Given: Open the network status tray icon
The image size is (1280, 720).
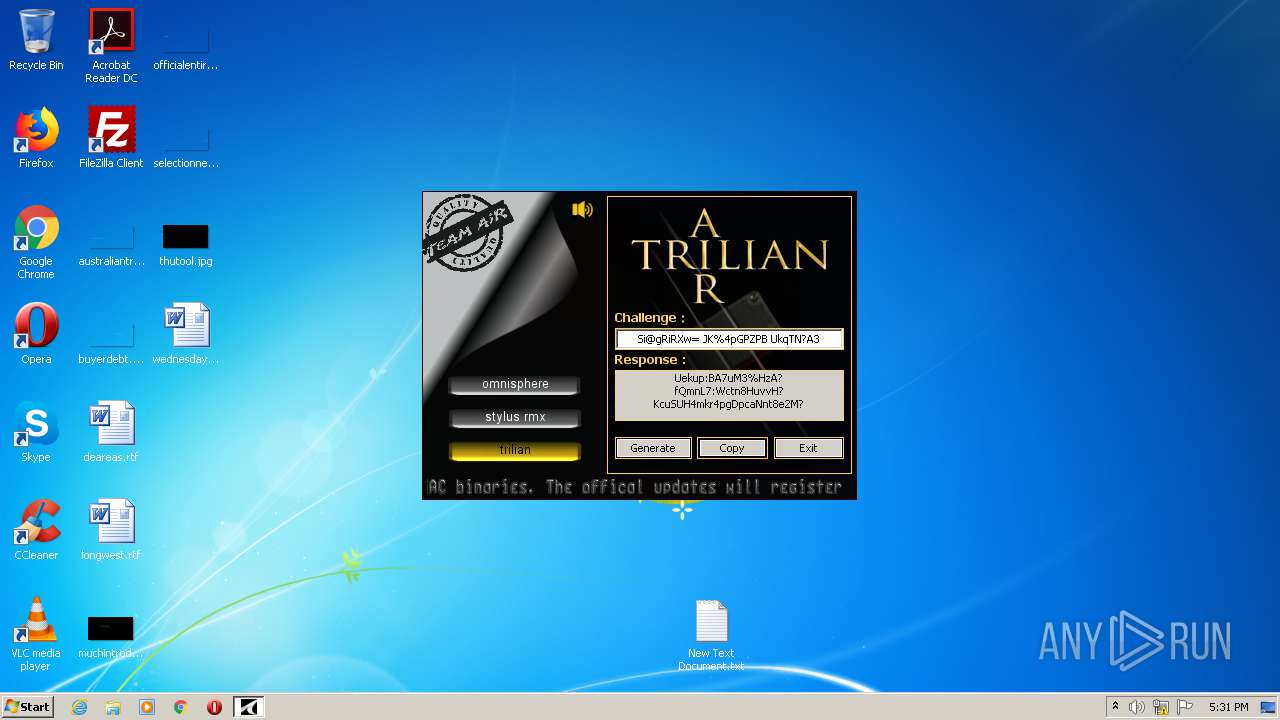Looking at the screenshot, I should point(1161,707).
